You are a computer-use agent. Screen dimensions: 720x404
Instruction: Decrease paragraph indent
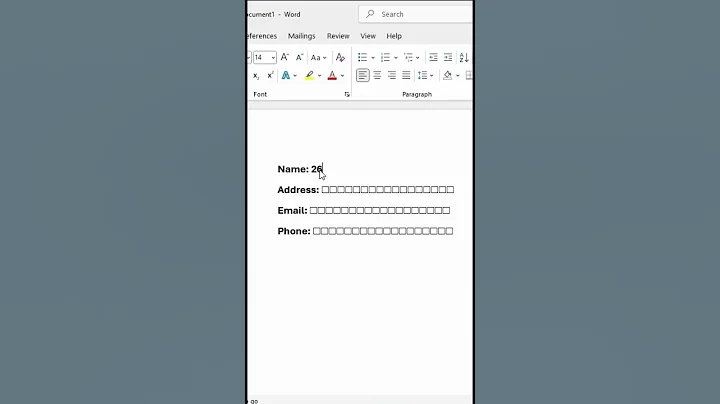click(x=433, y=57)
